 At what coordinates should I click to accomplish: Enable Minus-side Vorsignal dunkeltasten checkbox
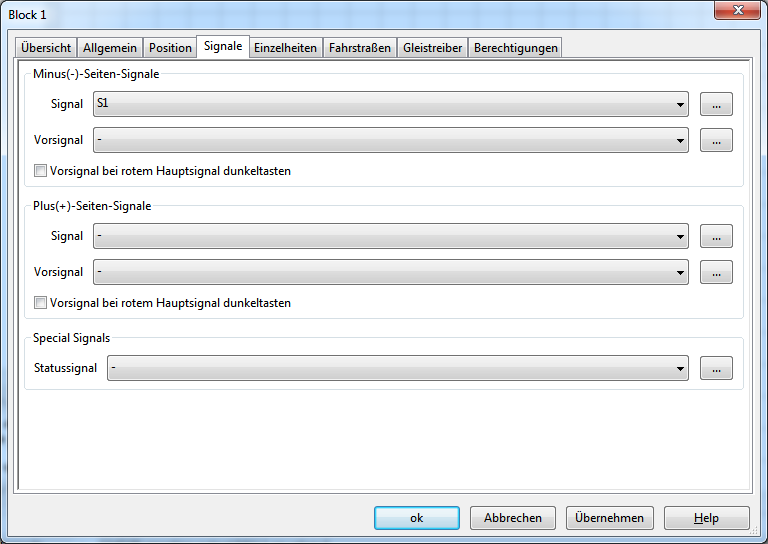pos(41,171)
